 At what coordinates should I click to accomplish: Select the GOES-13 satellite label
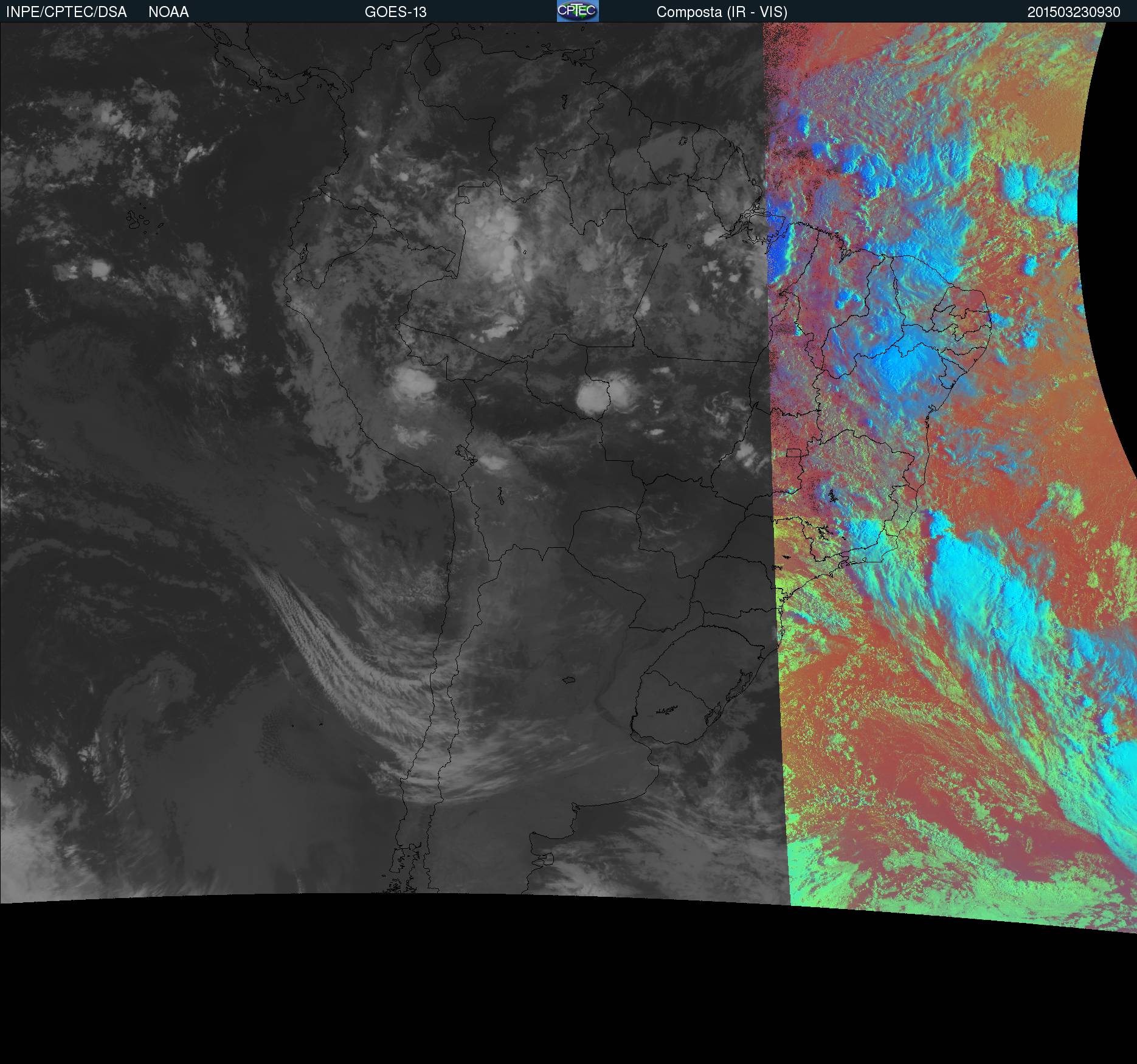point(396,12)
